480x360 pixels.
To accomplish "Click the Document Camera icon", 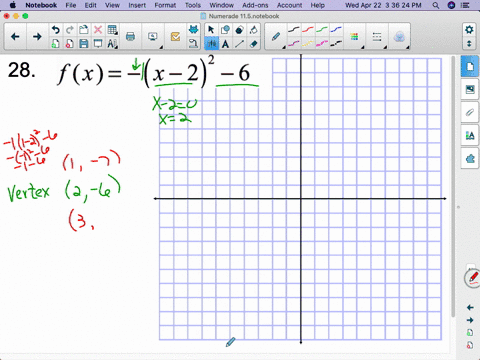I will (193, 44).
